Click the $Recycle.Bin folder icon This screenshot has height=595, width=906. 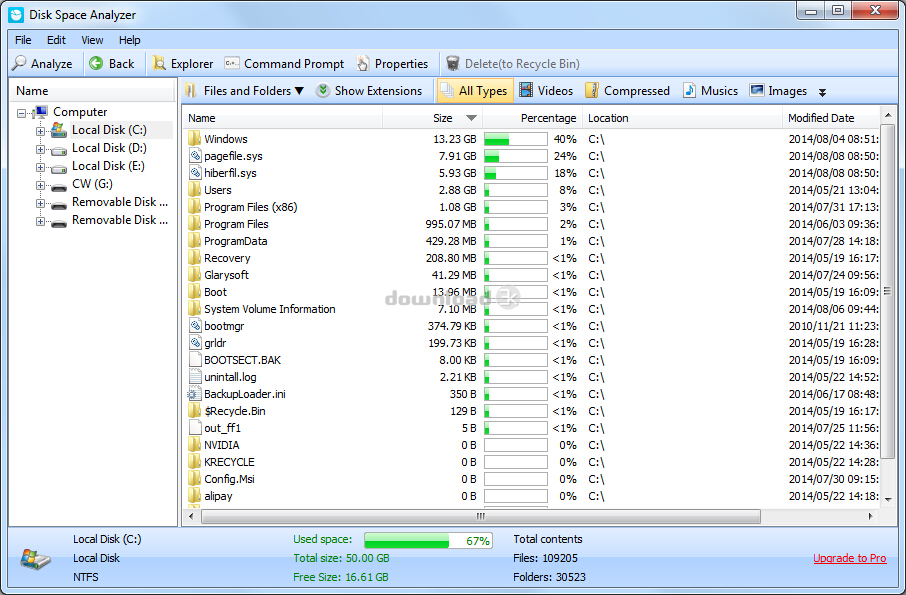click(x=195, y=411)
